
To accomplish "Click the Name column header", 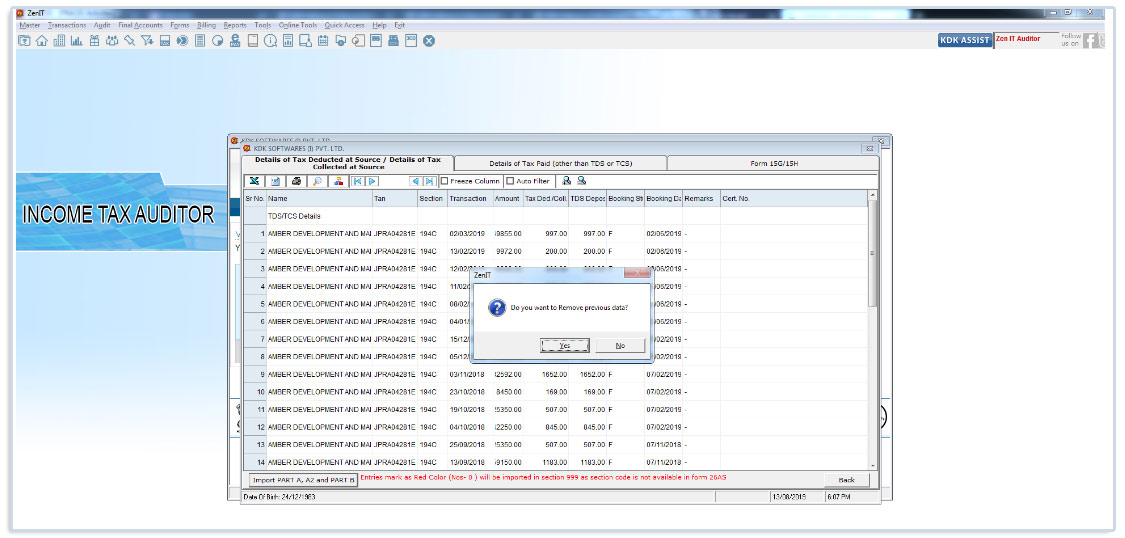I will [319, 199].
